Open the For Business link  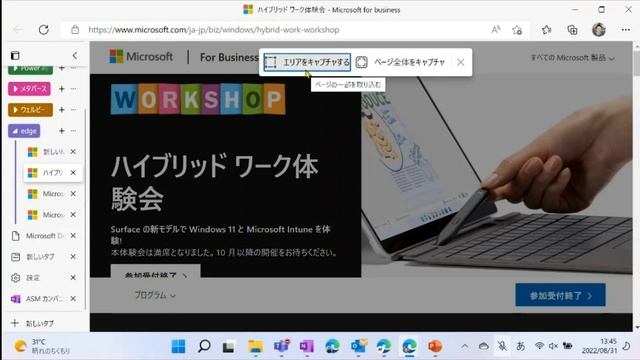pos(229,57)
